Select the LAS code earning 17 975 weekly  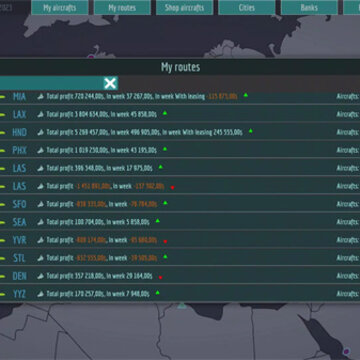pyautogui.click(x=19, y=168)
